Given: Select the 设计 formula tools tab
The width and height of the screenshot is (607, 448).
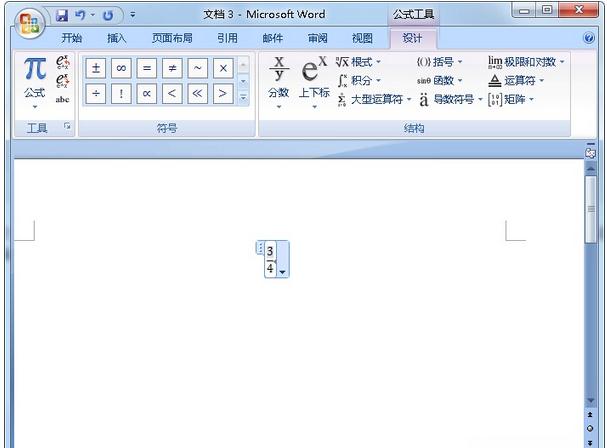Looking at the screenshot, I should [x=412, y=38].
